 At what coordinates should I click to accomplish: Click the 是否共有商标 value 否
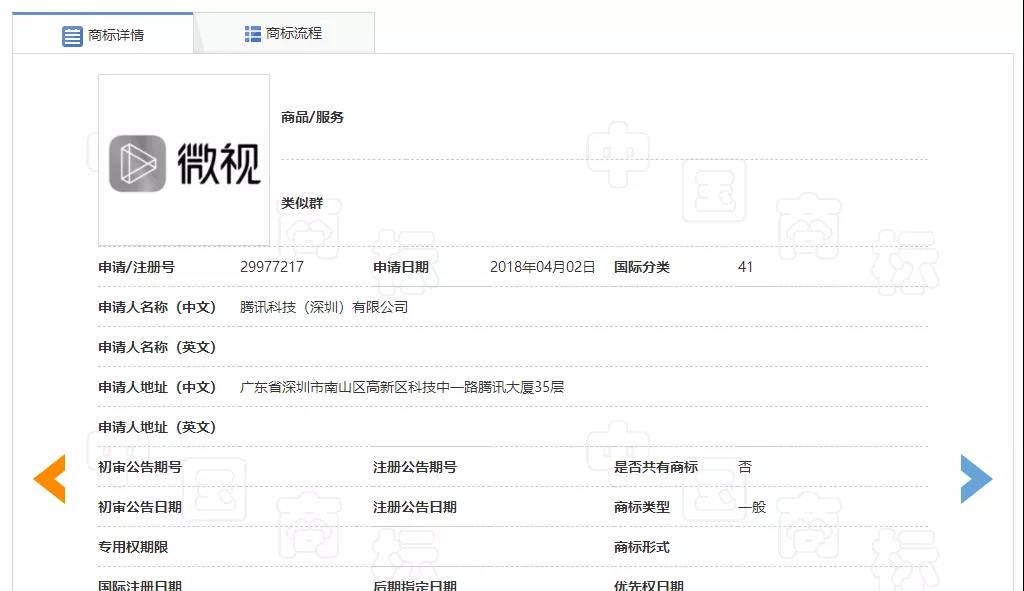click(x=746, y=466)
